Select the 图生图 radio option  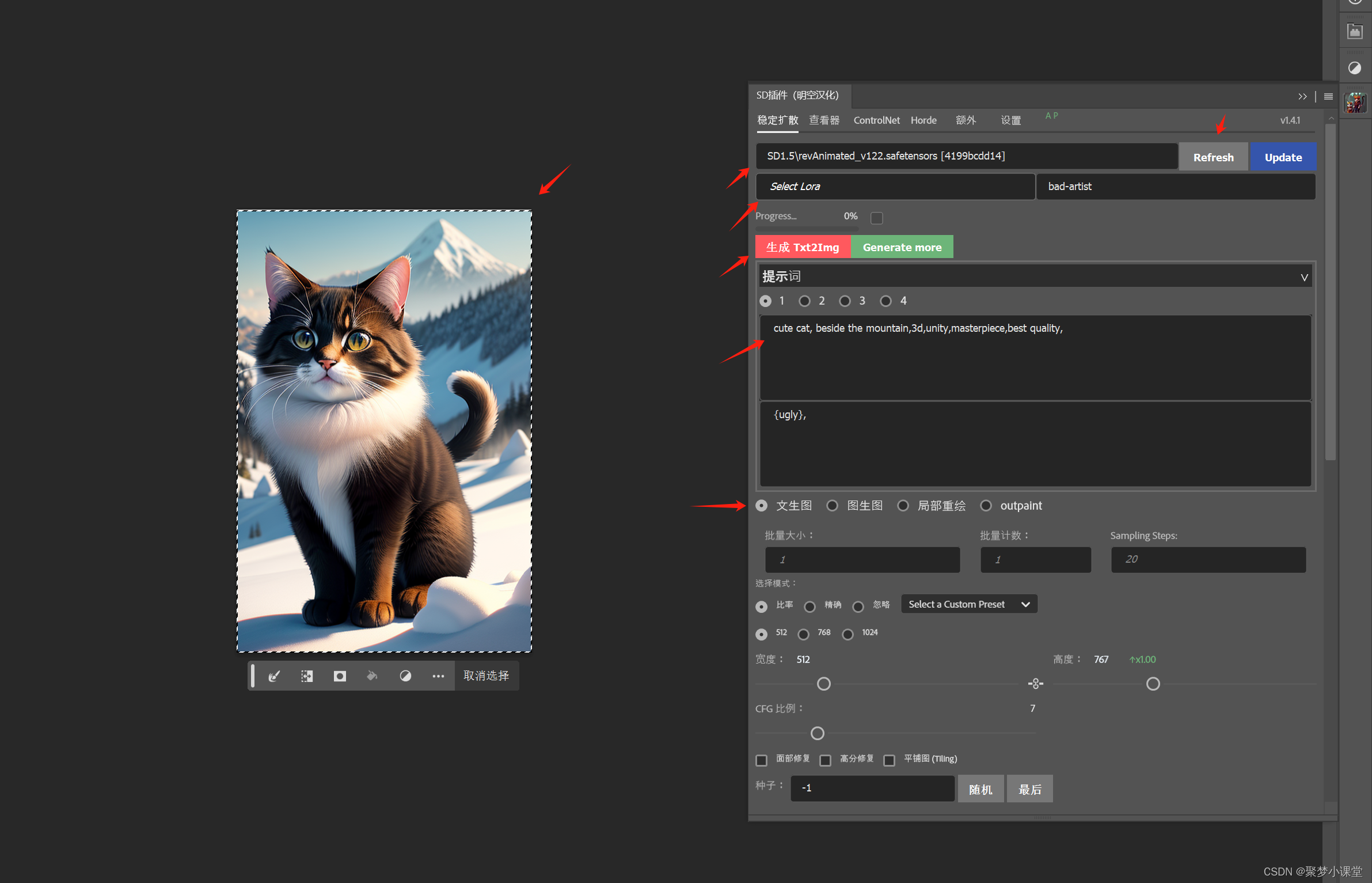pyautogui.click(x=833, y=505)
